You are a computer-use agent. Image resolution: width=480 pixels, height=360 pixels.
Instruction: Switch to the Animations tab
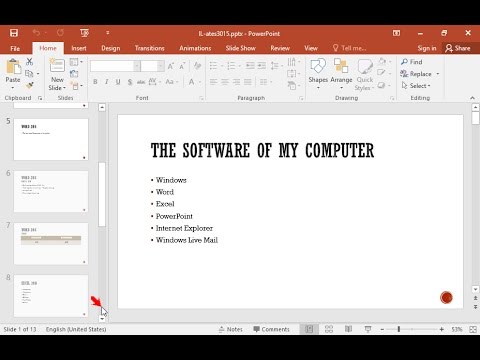pos(195,48)
